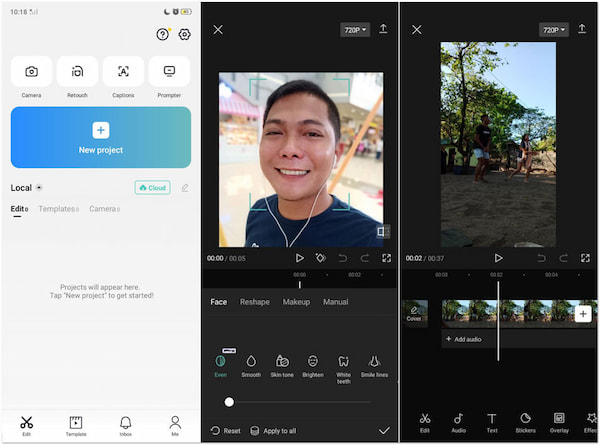
Task: Open the Cloud storage button
Action: click(x=153, y=188)
